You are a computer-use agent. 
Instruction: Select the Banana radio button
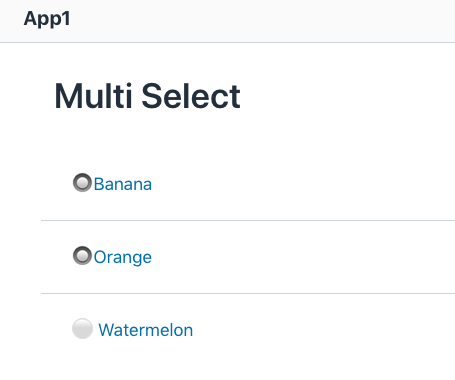click(x=82, y=183)
